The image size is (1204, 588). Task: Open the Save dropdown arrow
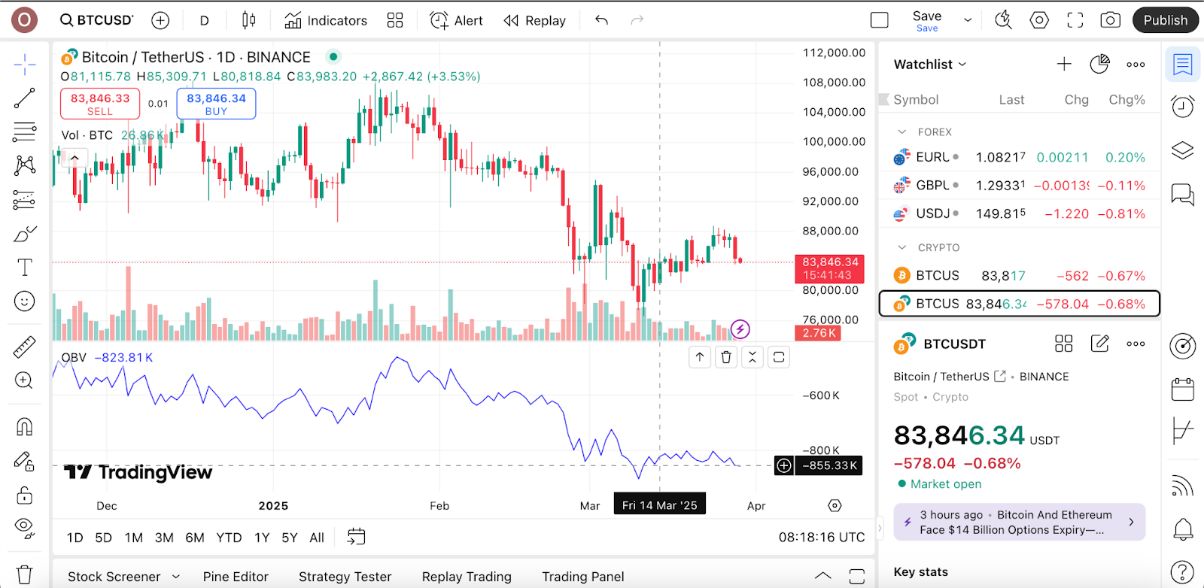967,20
